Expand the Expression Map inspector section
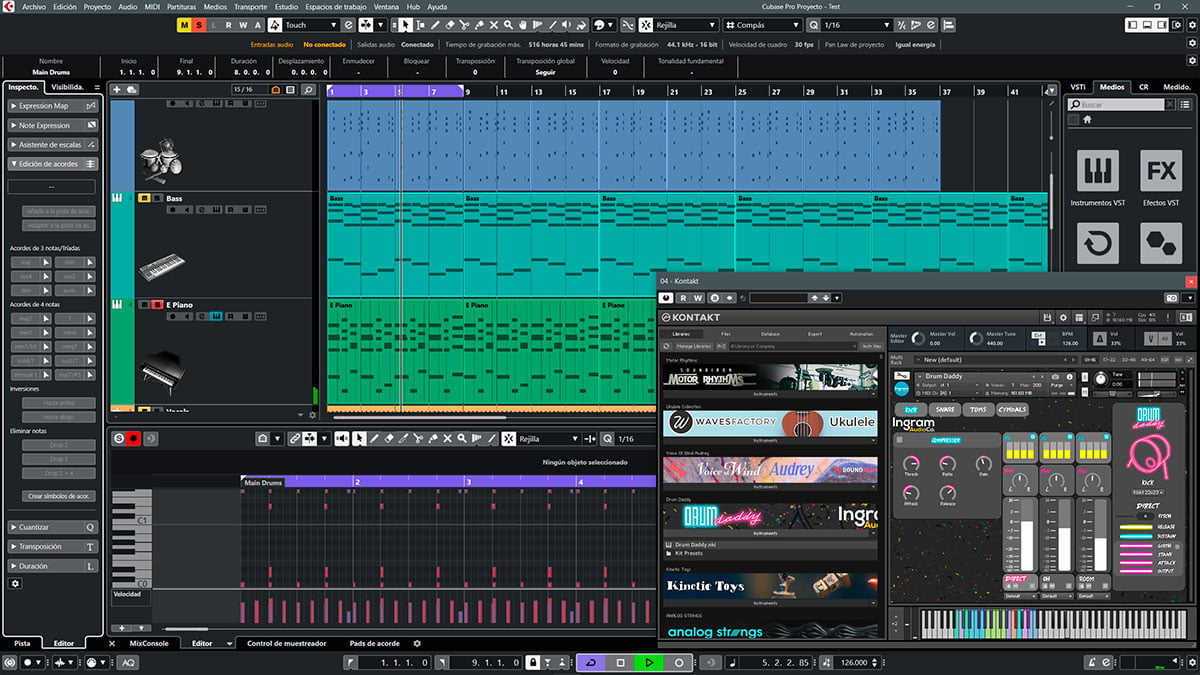 click(x=54, y=106)
